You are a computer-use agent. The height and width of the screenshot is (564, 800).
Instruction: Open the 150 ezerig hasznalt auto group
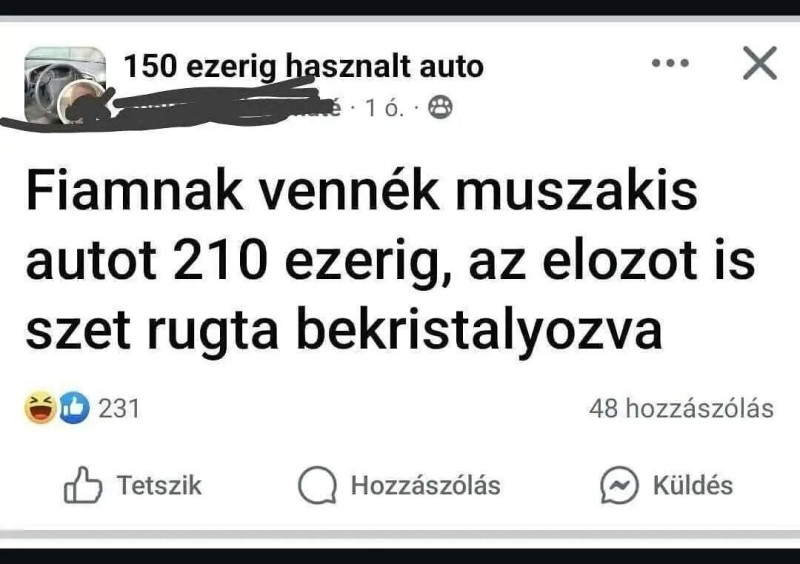pyautogui.click(x=304, y=66)
